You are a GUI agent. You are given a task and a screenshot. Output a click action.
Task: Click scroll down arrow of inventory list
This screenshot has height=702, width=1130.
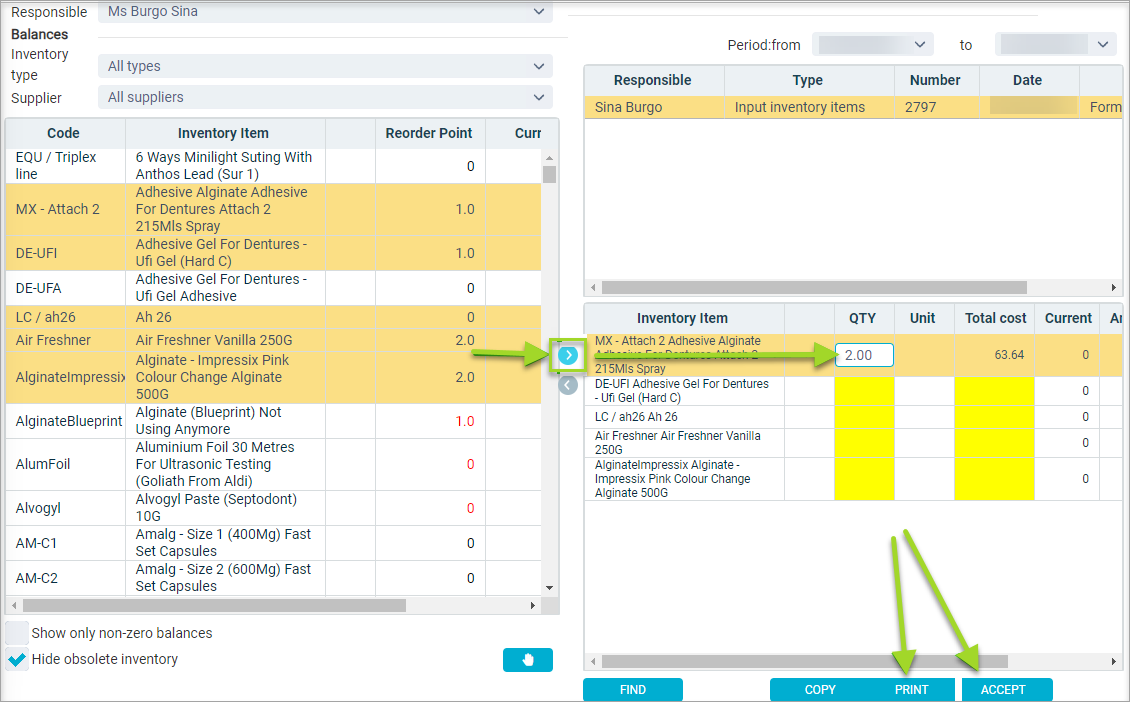pos(549,588)
